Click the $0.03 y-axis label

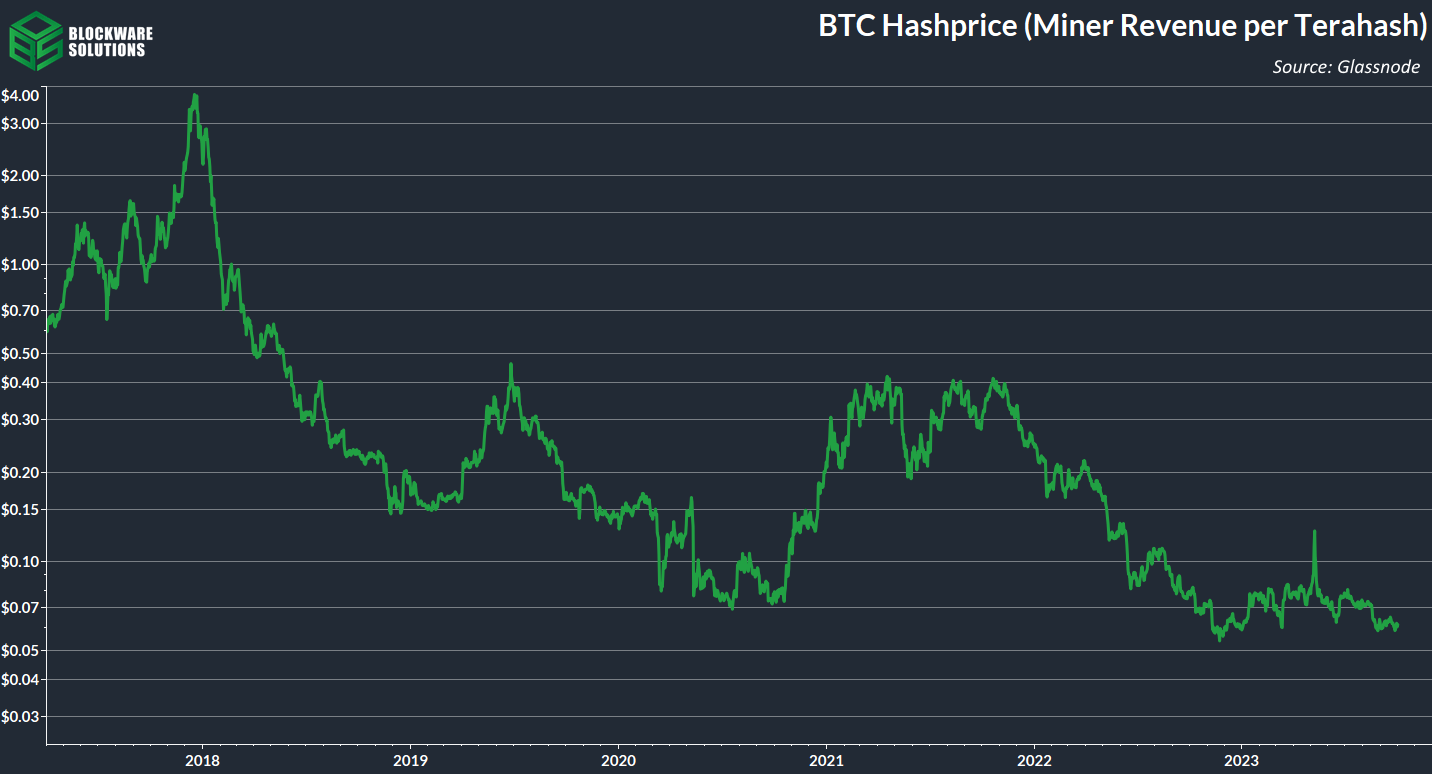coord(20,717)
